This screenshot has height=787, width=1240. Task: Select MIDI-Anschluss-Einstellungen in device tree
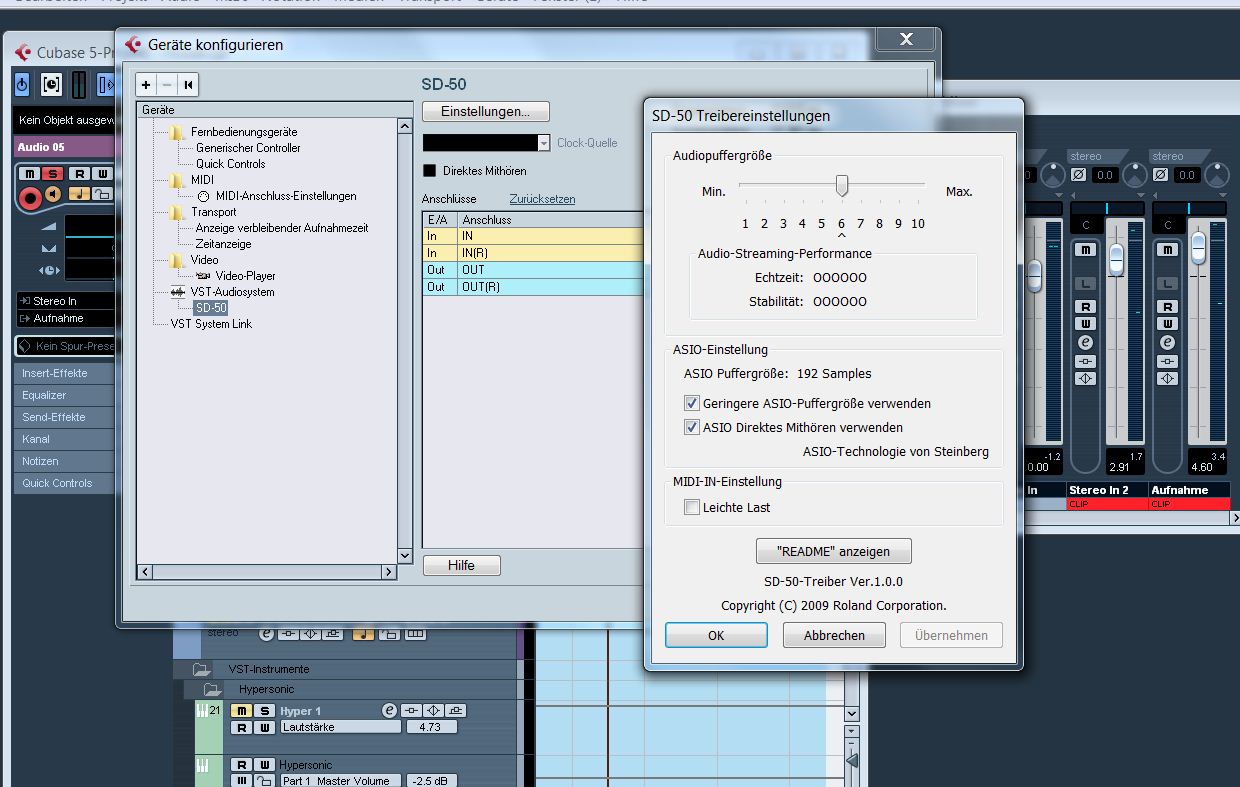pos(285,196)
